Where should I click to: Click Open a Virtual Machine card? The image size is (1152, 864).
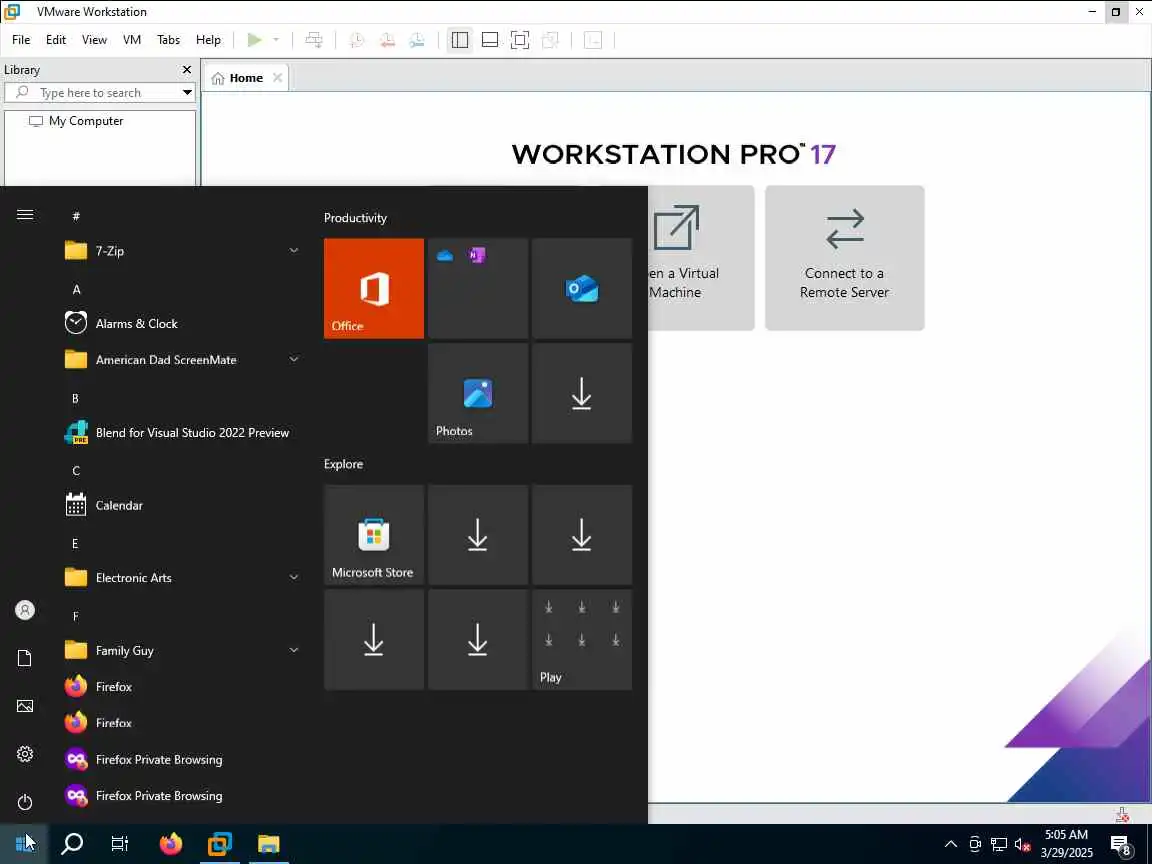coord(700,258)
